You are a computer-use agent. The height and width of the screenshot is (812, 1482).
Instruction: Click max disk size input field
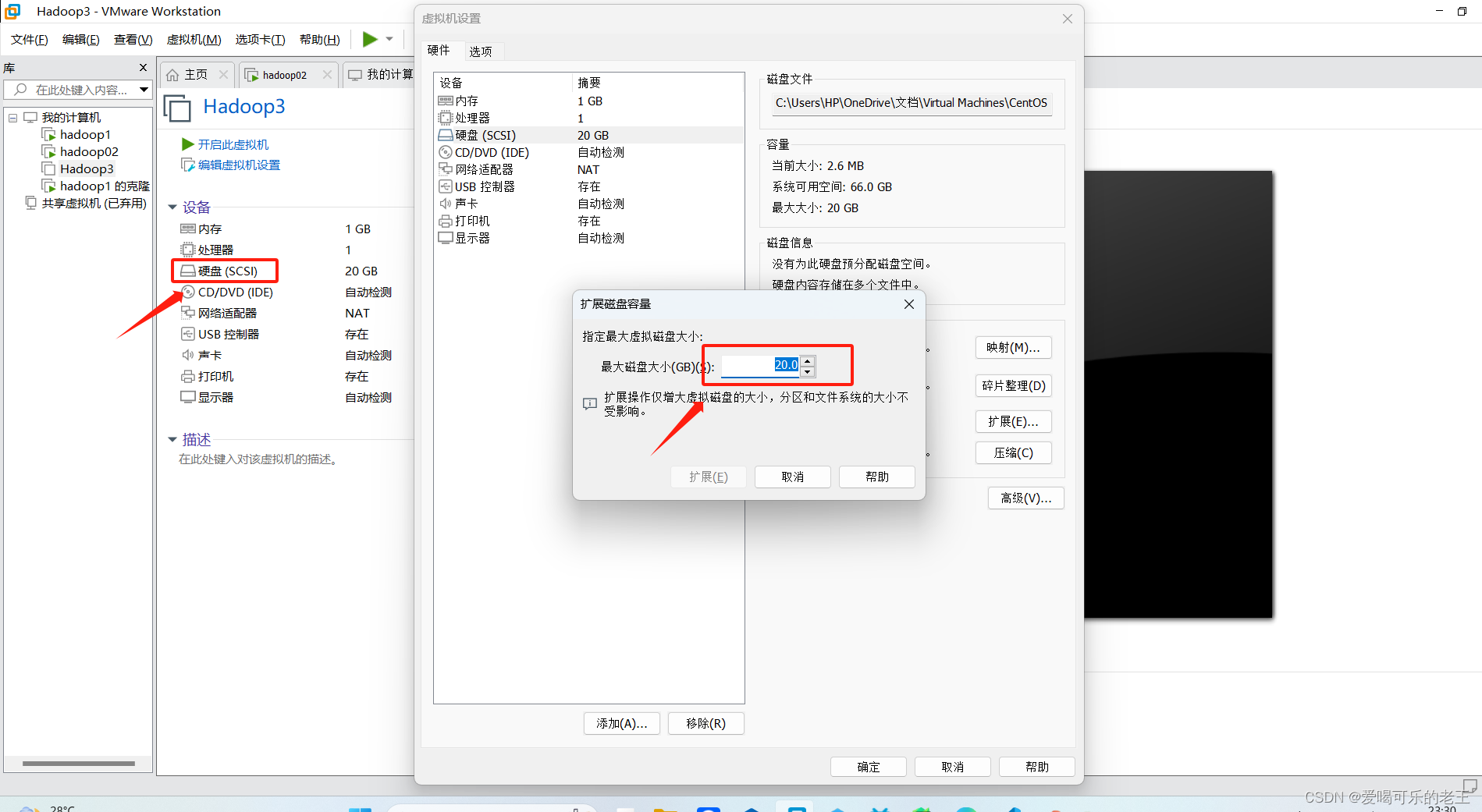[x=760, y=365]
